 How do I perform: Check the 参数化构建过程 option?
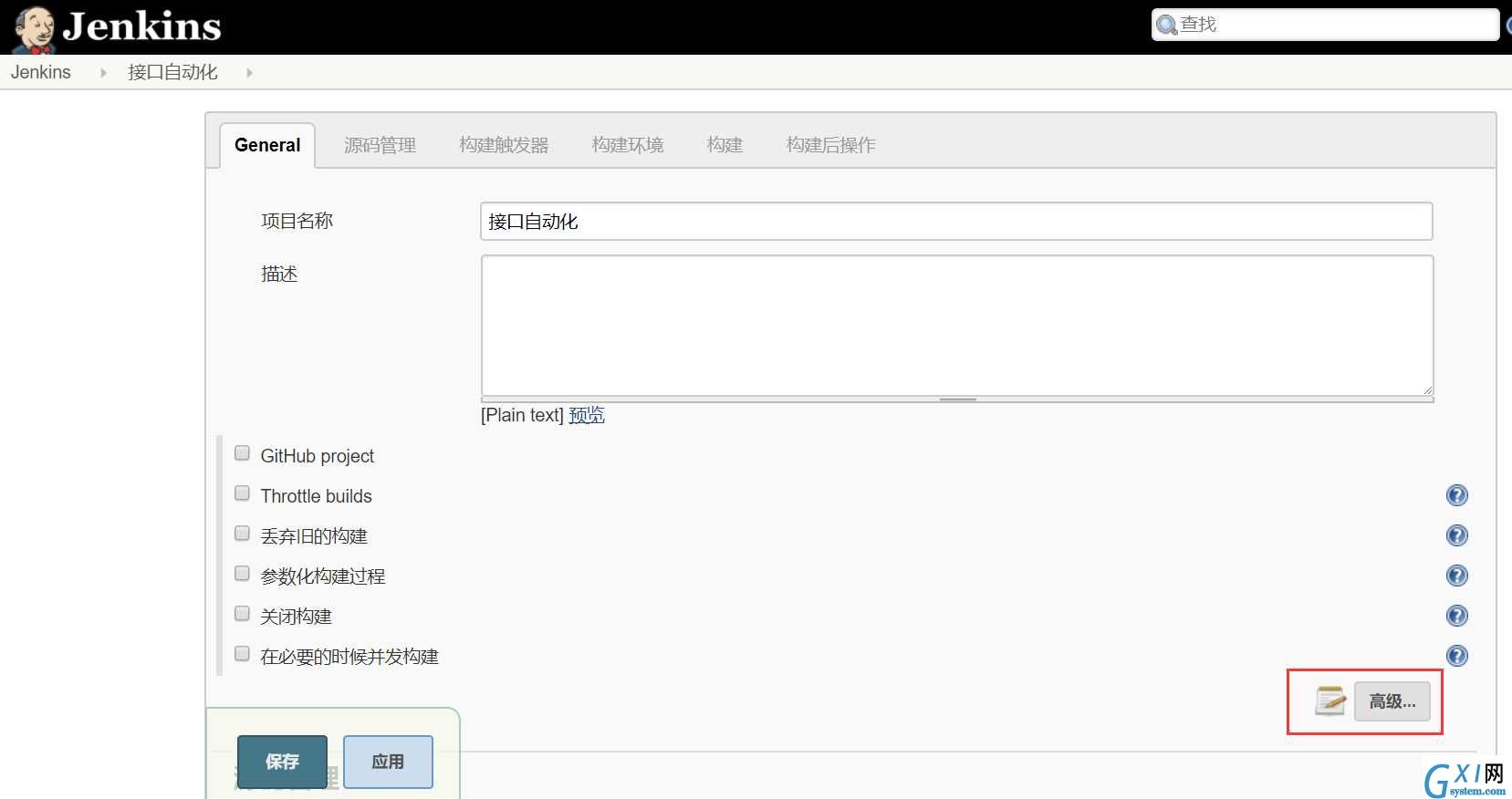(242, 574)
